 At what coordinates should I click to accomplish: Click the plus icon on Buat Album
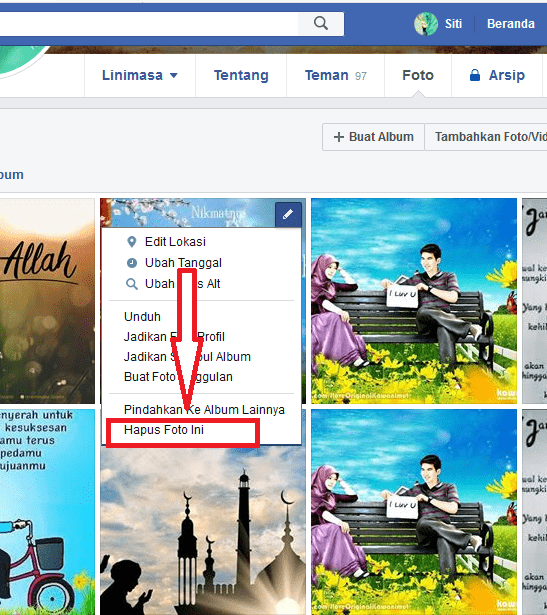(339, 137)
